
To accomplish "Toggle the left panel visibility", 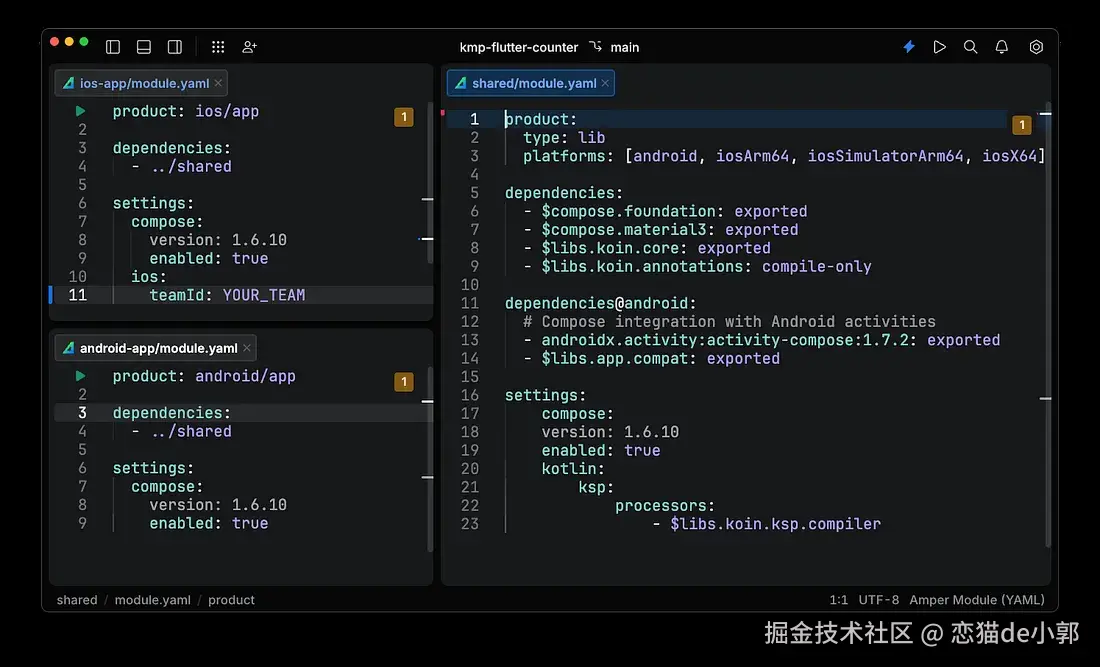I will pos(113,47).
